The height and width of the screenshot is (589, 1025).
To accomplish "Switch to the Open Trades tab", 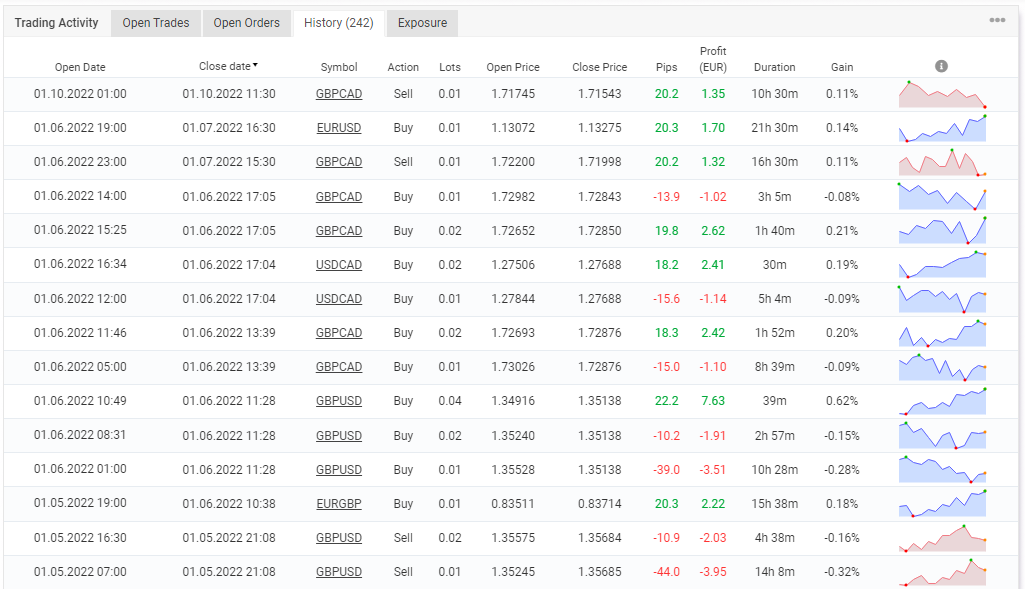I will pyautogui.click(x=156, y=23).
